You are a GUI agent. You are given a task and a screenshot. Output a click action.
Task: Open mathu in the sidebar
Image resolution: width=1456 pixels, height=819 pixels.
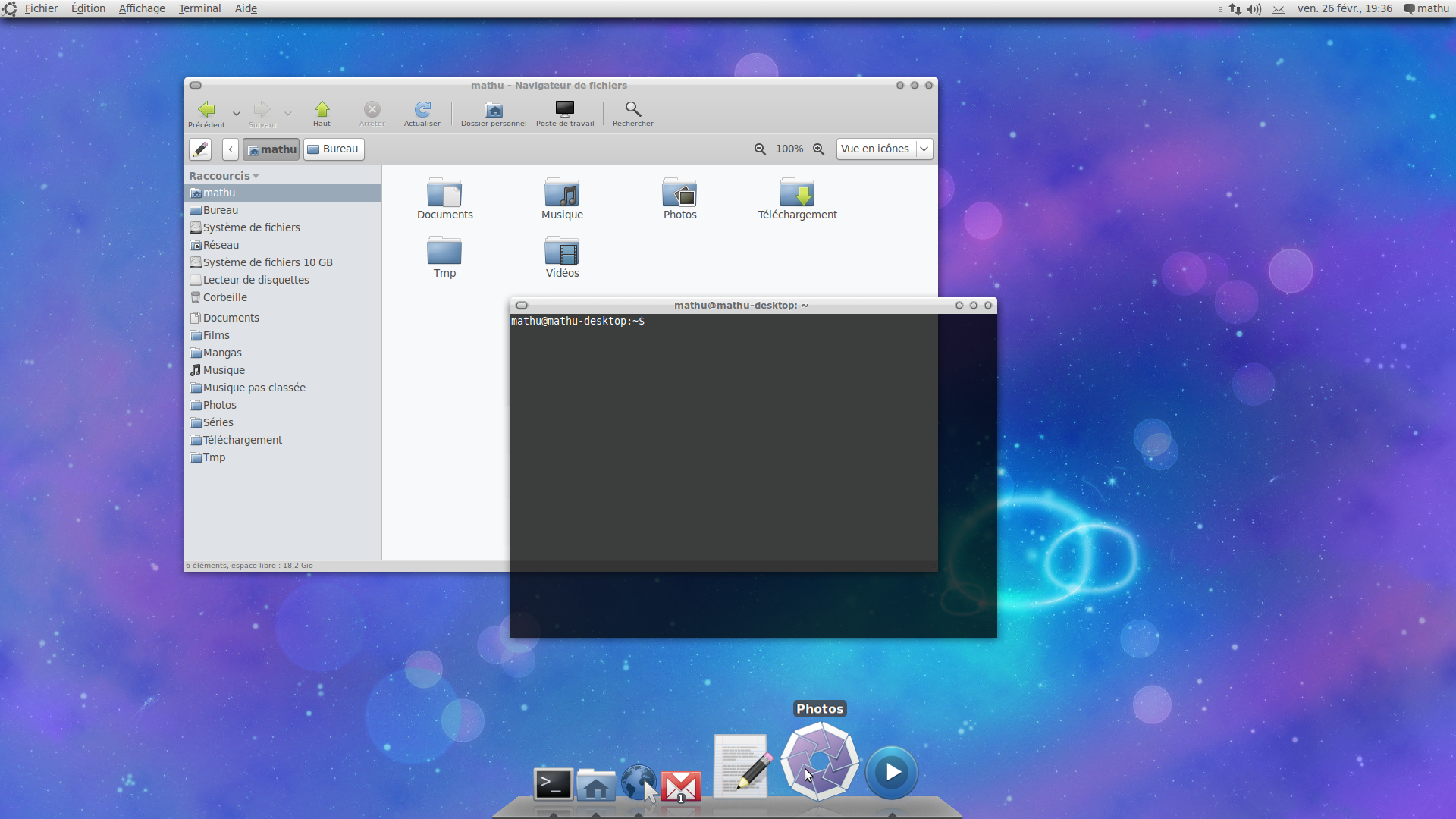pos(283,193)
